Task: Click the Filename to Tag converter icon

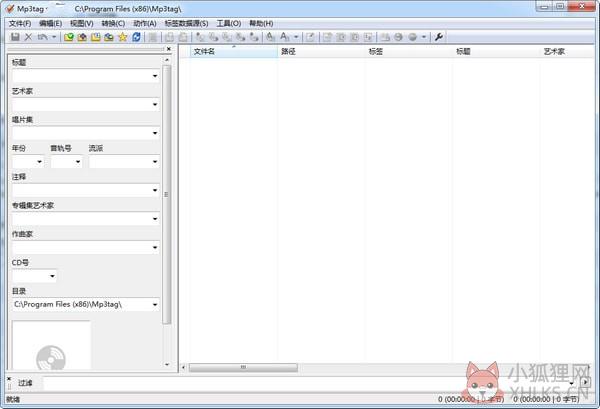Action: (x=214, y=37)
